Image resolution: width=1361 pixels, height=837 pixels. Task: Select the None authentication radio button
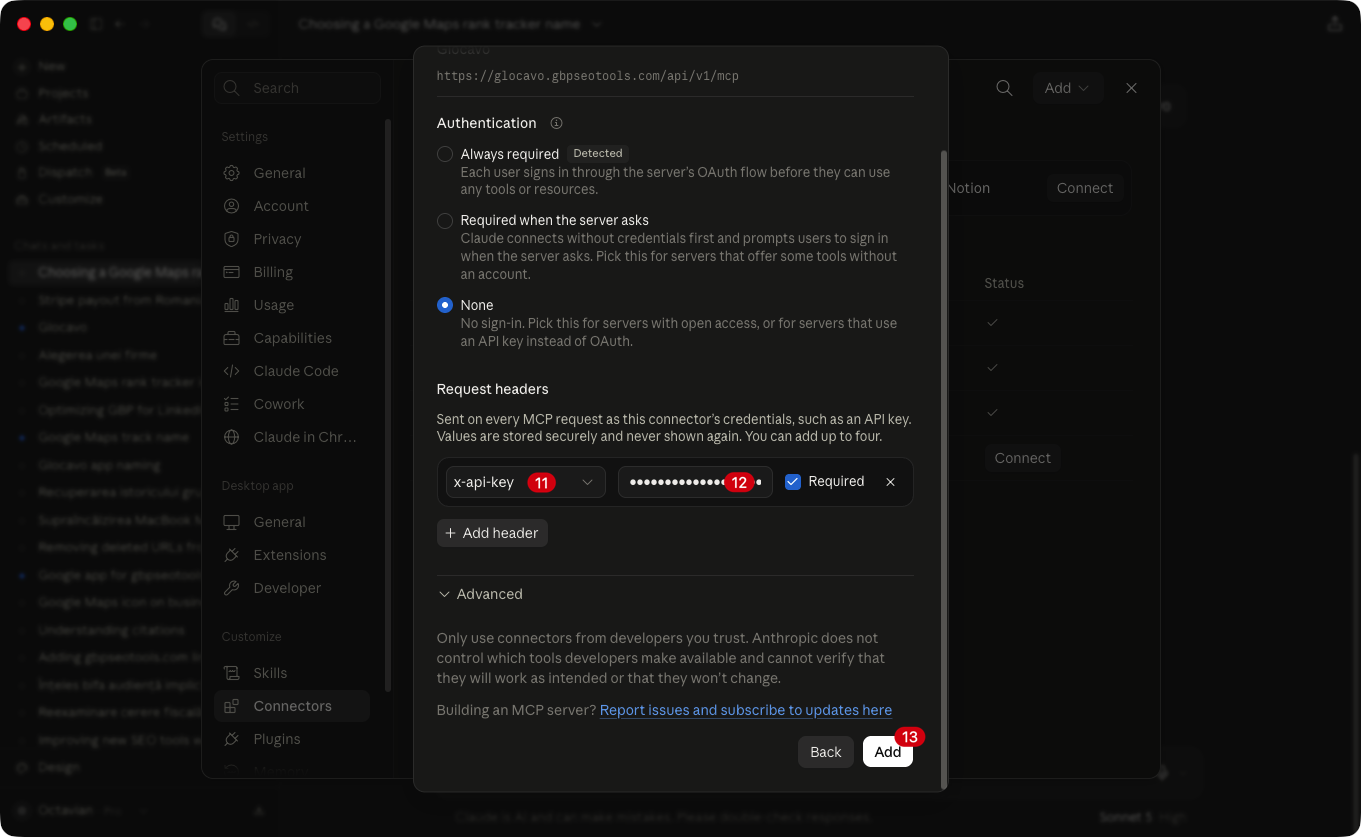pos(445,305)
